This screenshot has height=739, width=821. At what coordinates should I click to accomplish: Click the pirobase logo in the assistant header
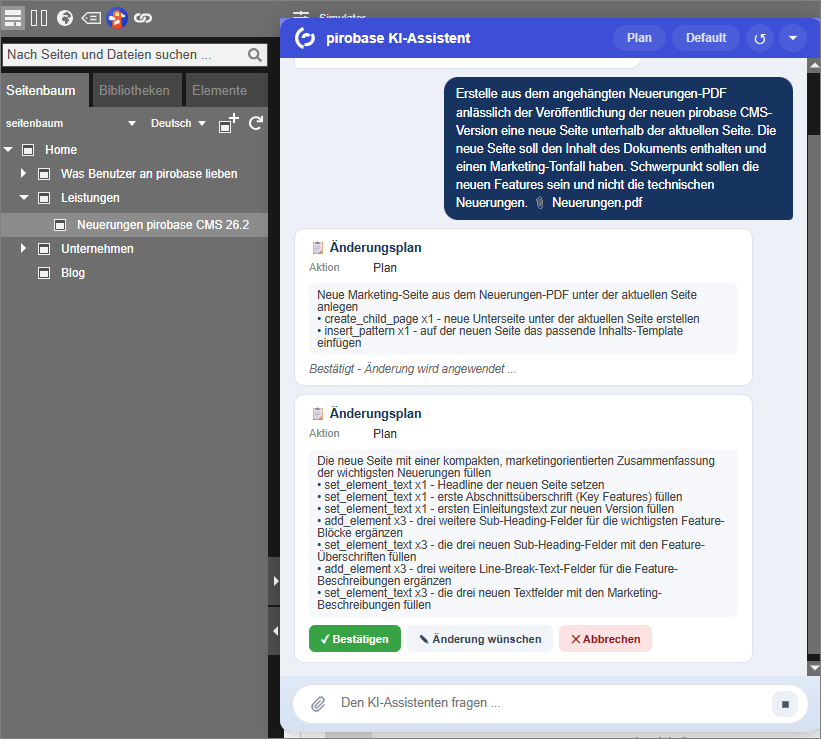(x=305, y=38)
